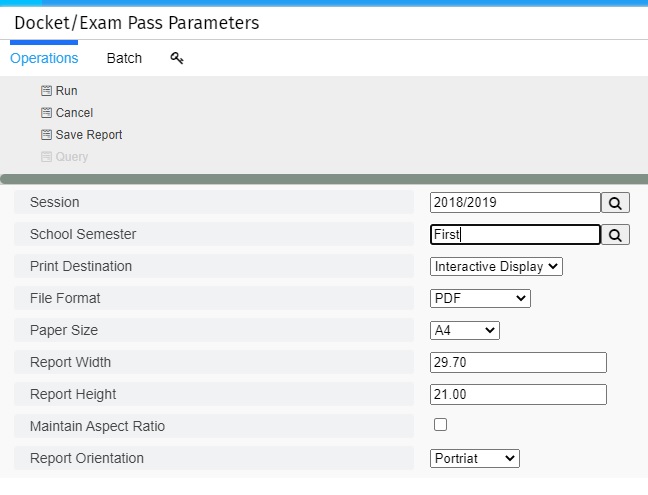Edit the Report Width field

(518, 362)
